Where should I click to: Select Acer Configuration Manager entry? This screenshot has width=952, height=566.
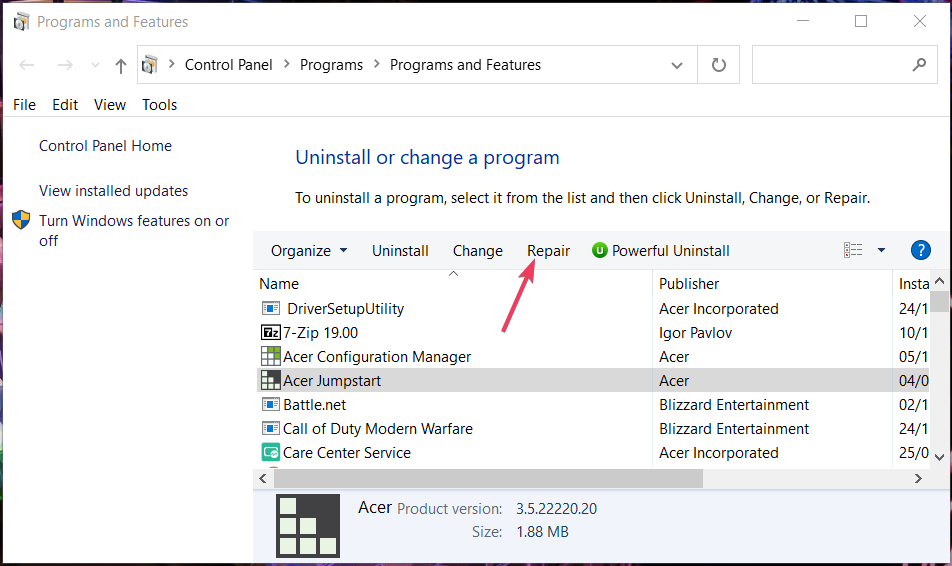pyautogui.click(x=377, y=356)
